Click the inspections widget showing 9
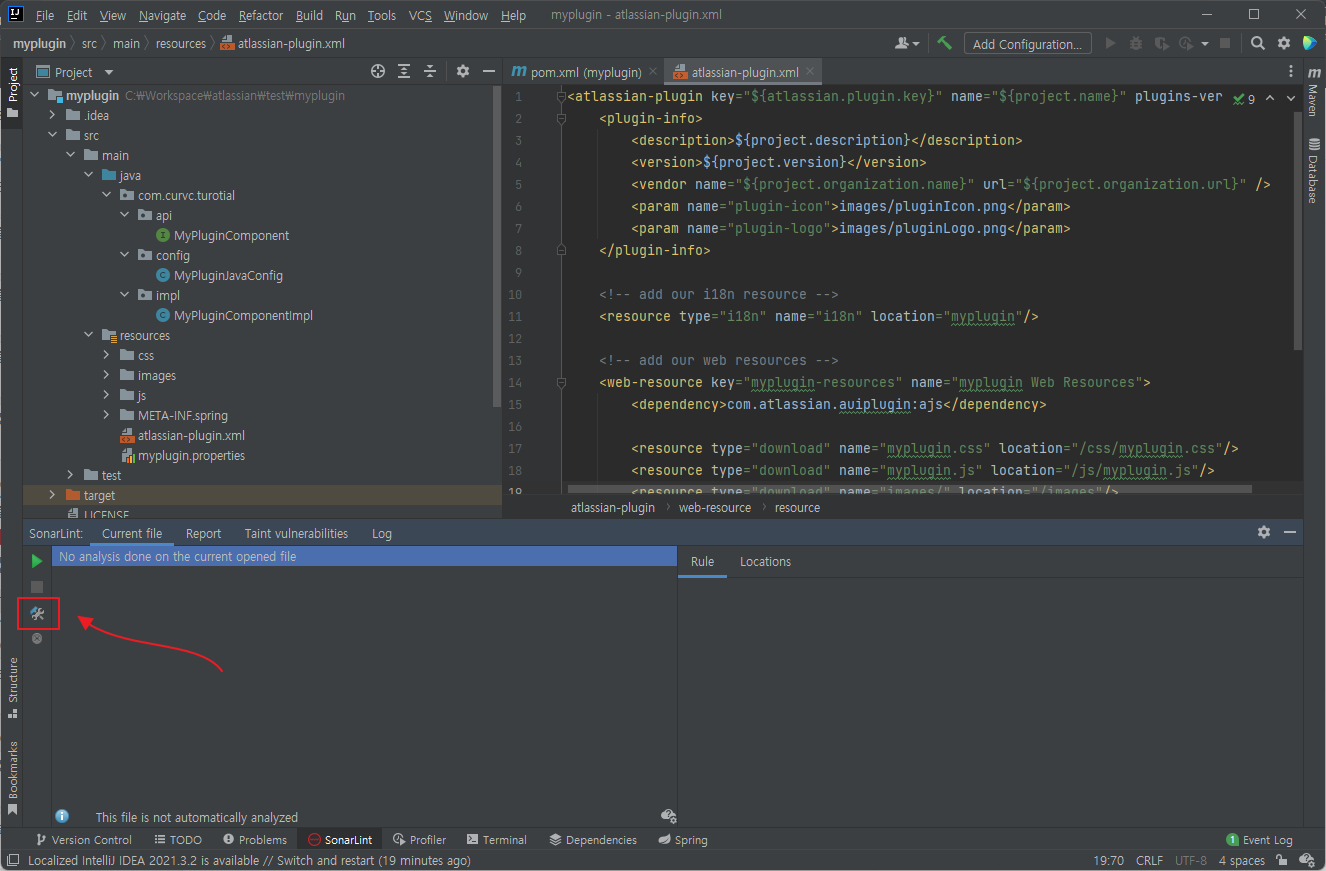The width and height of the screenshot is (1326, 871). (1244, 98)
